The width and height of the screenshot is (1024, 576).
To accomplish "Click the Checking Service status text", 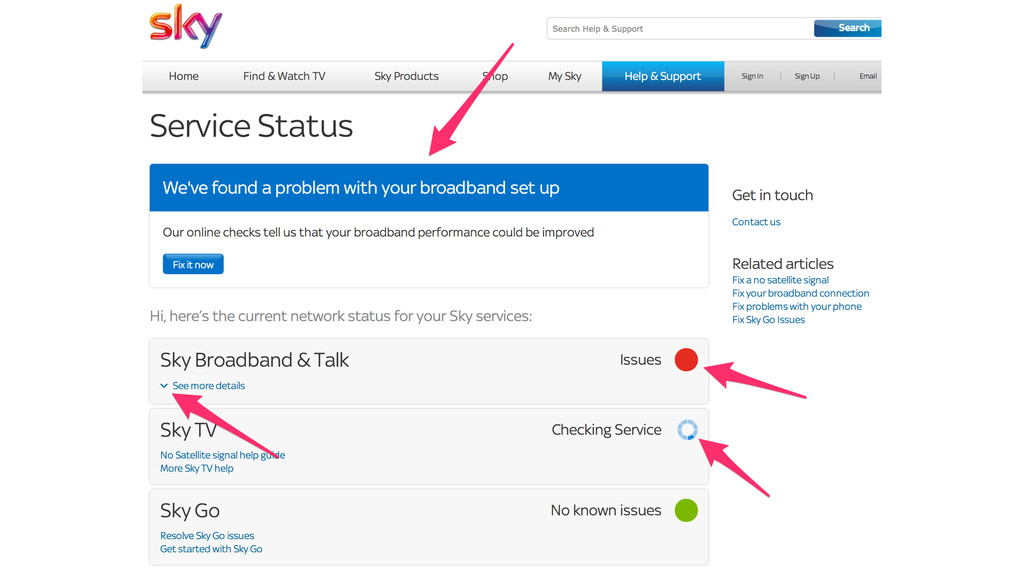I will click(x=607, y=430).
